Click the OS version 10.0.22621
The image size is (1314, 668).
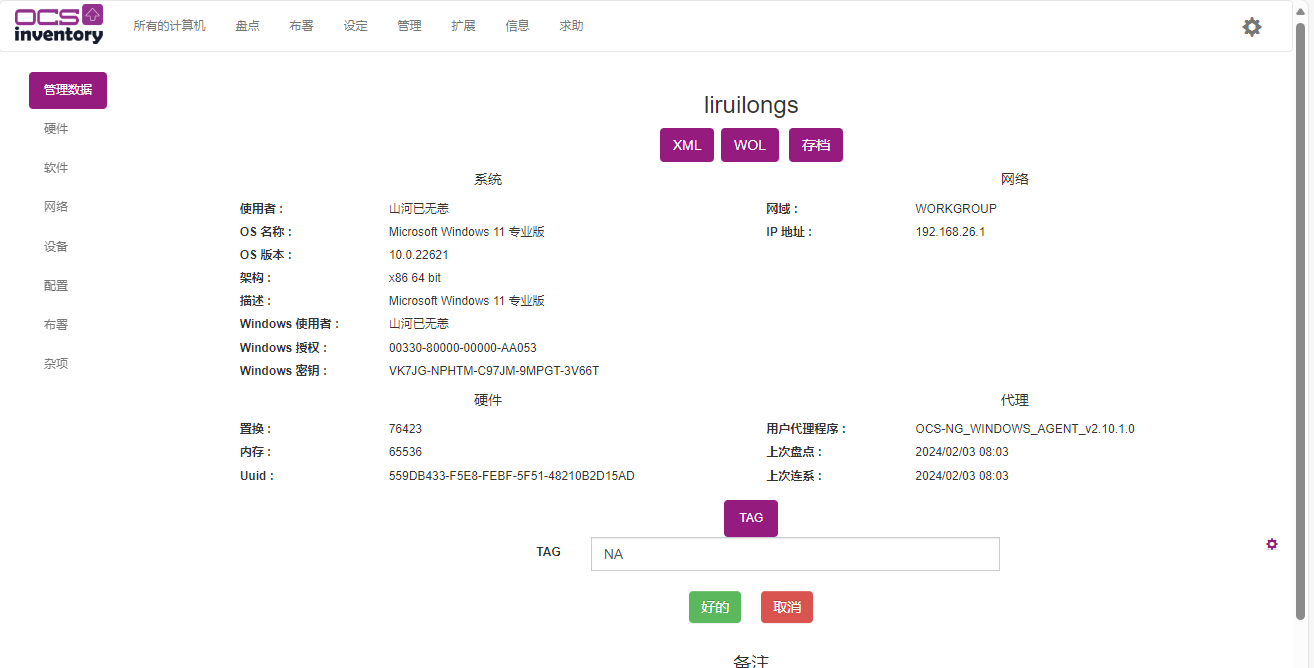[419, 255]
